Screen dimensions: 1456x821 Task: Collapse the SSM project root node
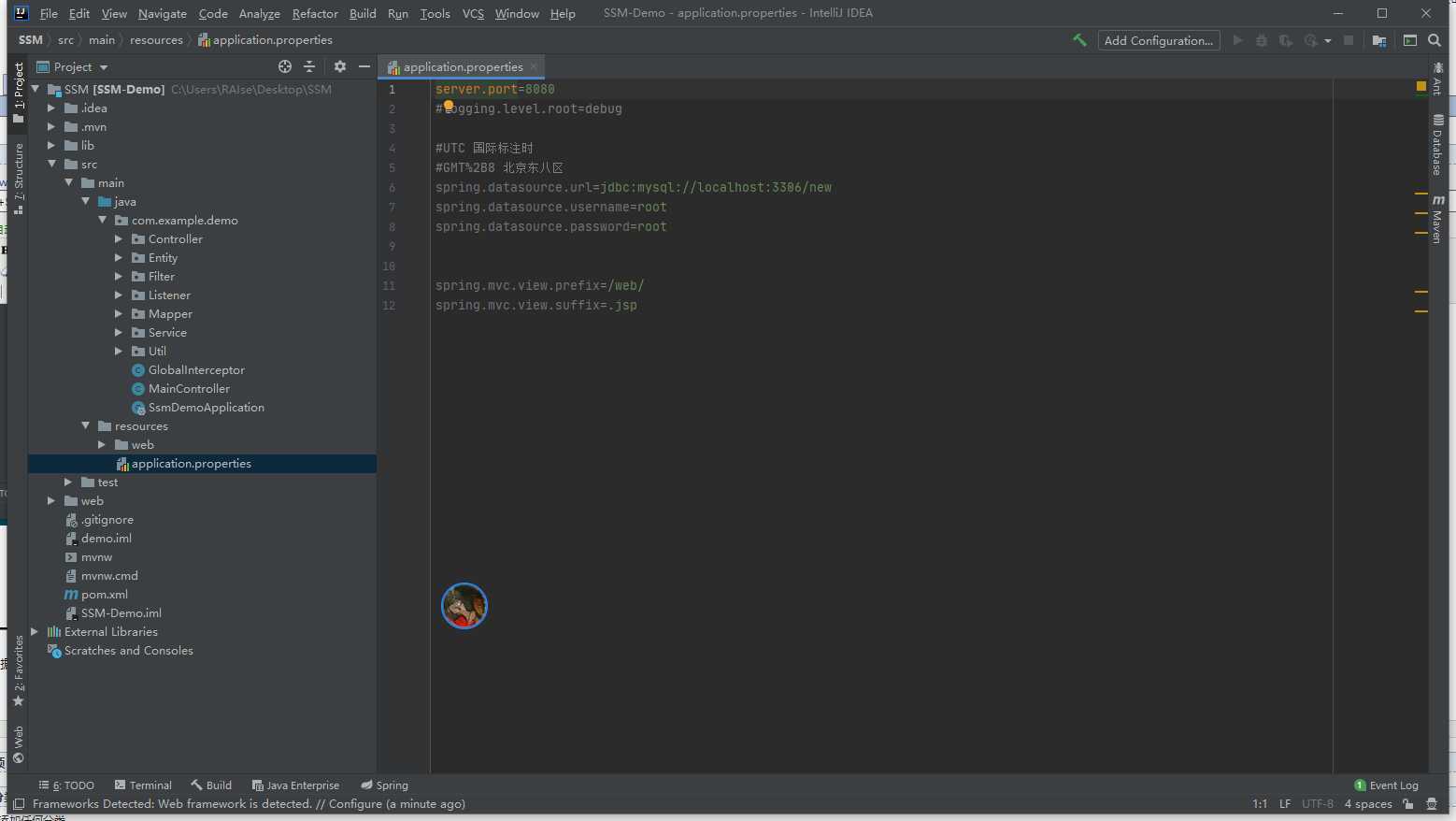pyautogui.click(x=36, y=90)
